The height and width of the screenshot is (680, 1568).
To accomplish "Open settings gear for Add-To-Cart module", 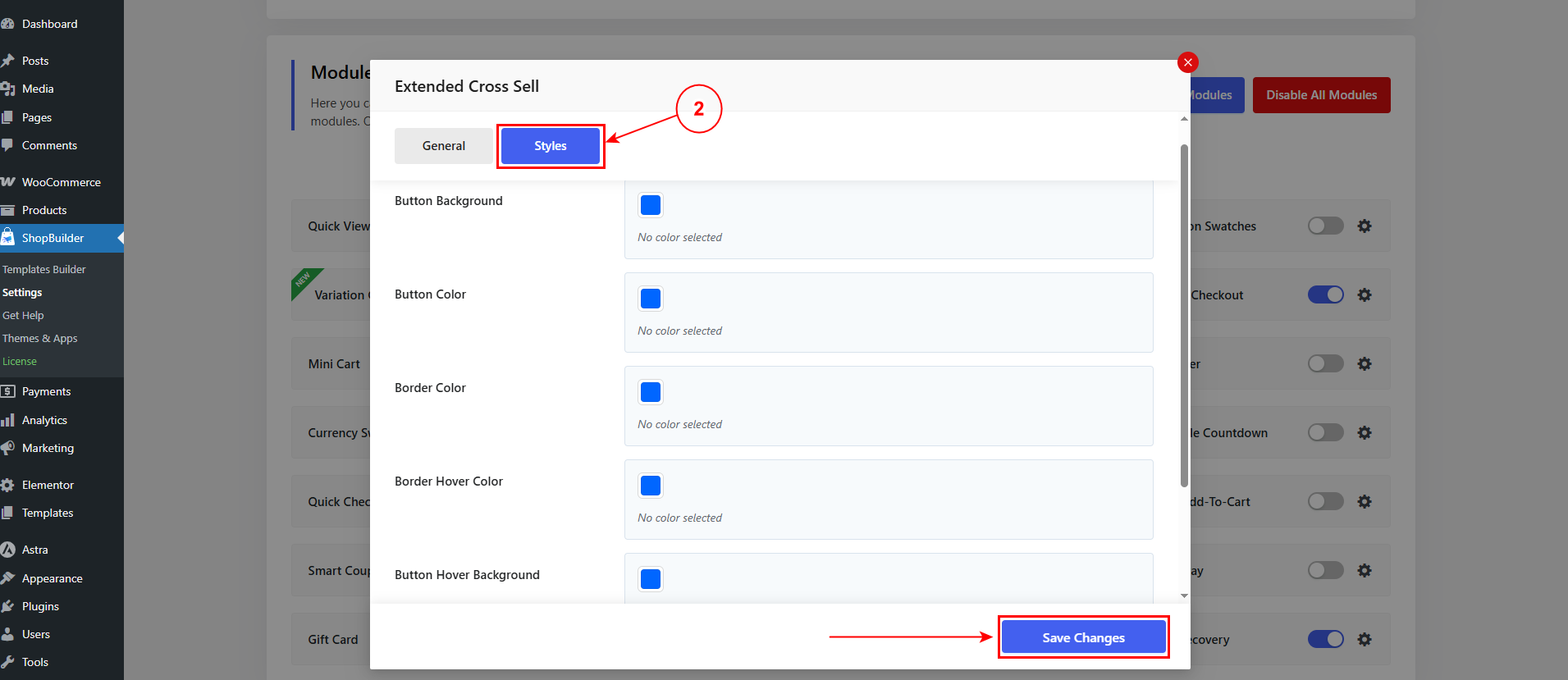I will (x=1365, y=501).
